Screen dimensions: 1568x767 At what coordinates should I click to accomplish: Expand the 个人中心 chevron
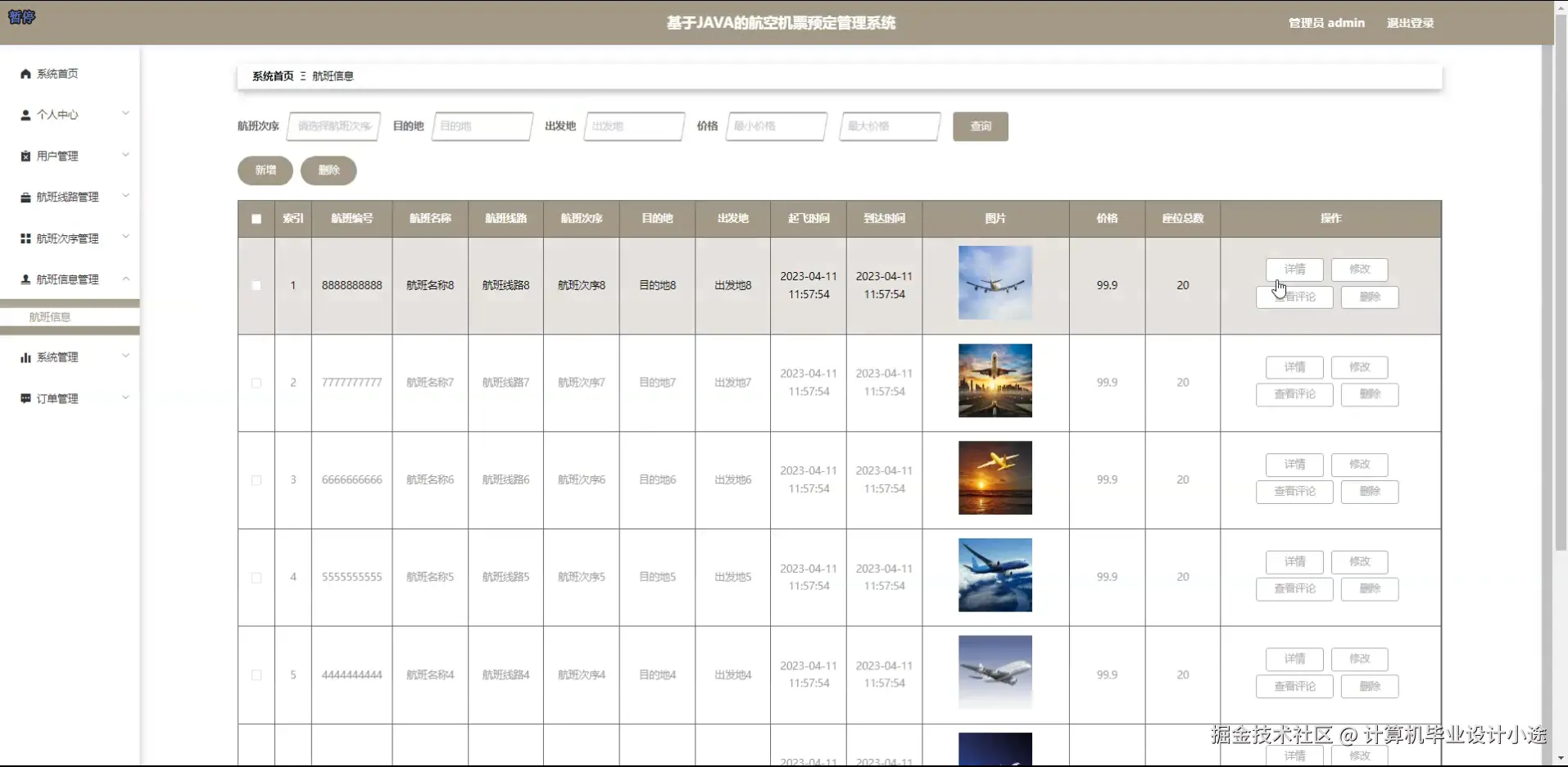[x=125, y=114]
